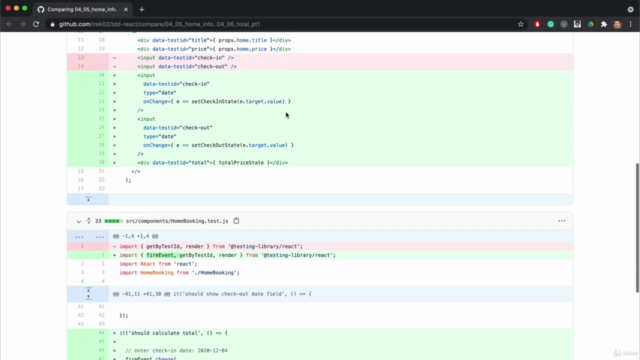Copy HomeBooking.test.js file path with clipboard icon
This screenshot has height=360, width=640.
click(236, 221)
